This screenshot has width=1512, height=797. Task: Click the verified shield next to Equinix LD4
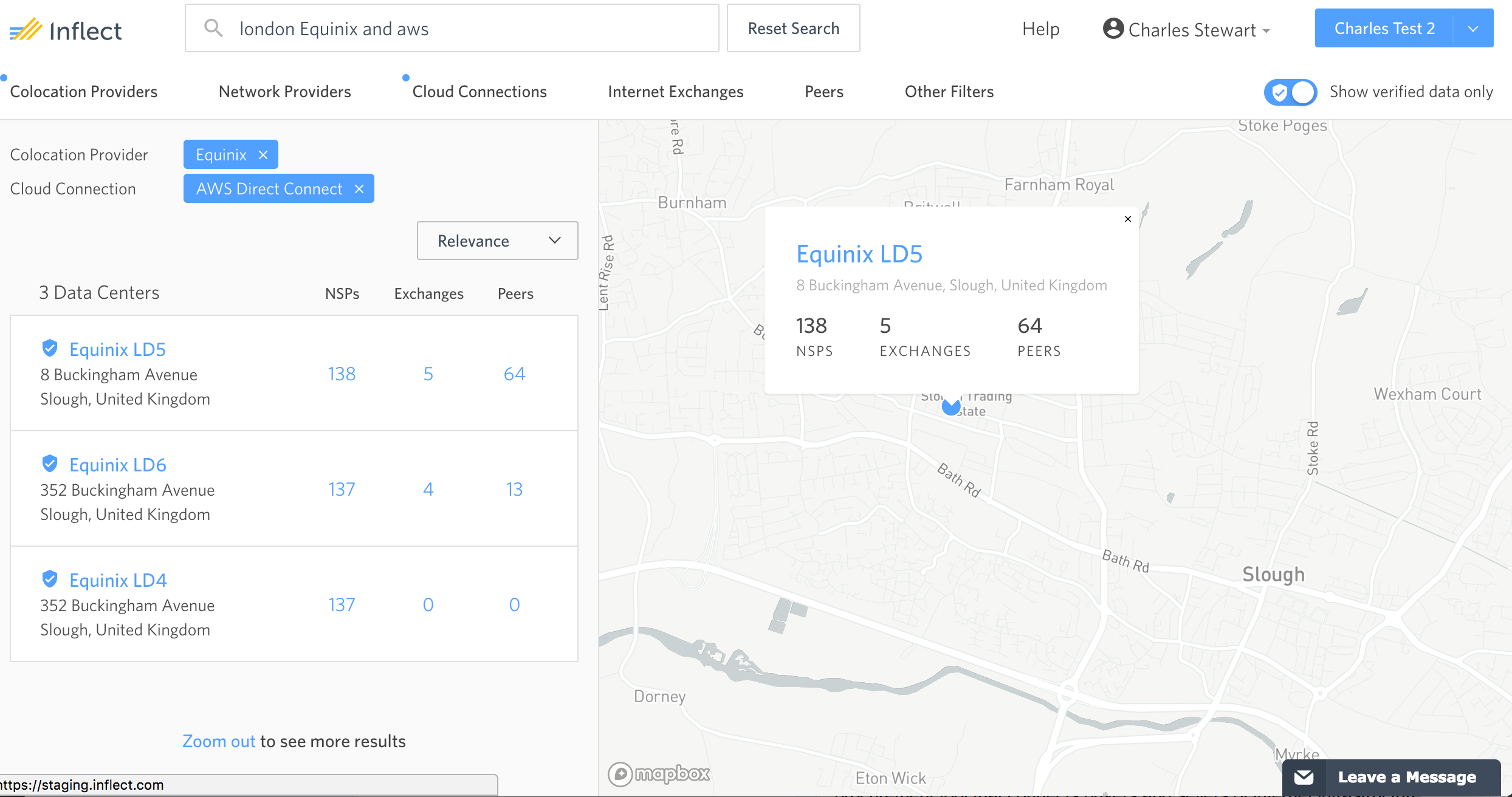point(50,580)
